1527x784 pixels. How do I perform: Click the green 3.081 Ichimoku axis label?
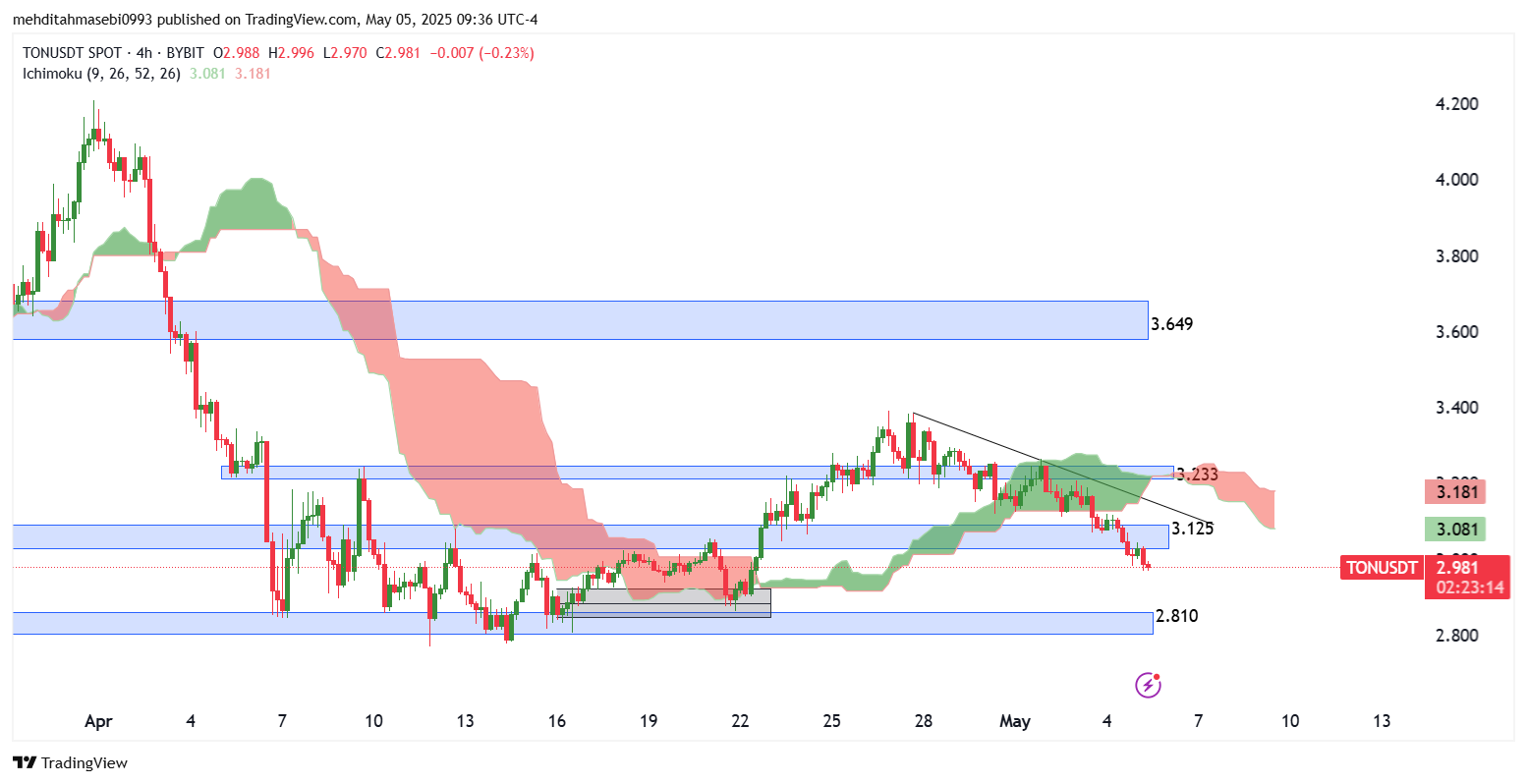pos(1456,531)
